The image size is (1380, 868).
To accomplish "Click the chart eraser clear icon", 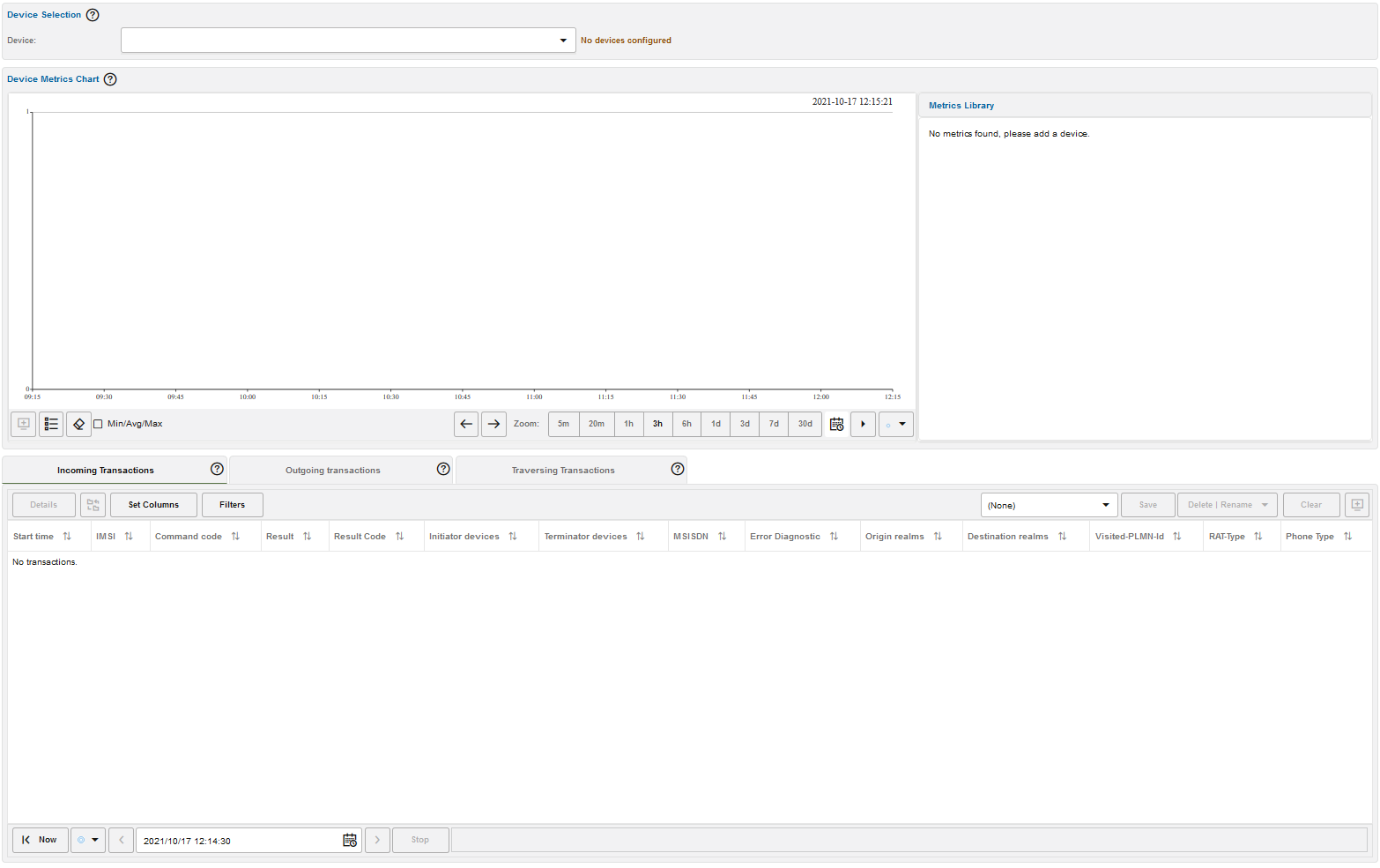I will tap(78, 424).
